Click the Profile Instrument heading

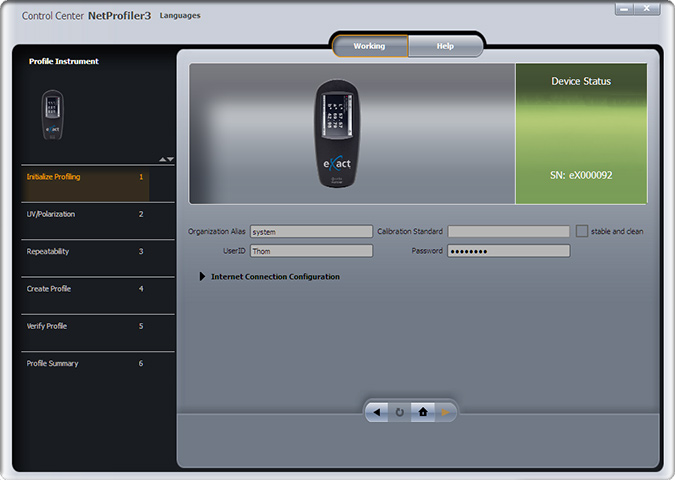64,61
